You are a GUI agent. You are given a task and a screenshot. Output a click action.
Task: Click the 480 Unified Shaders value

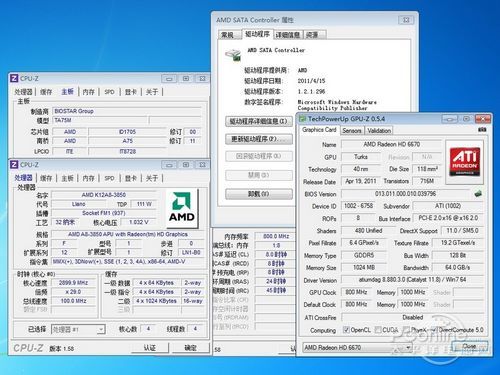pos(368,230)
